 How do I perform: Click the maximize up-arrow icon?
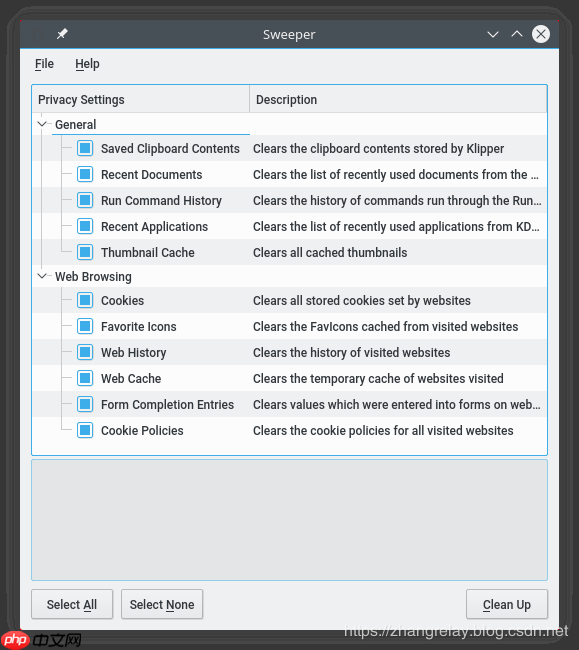[517, 34]
